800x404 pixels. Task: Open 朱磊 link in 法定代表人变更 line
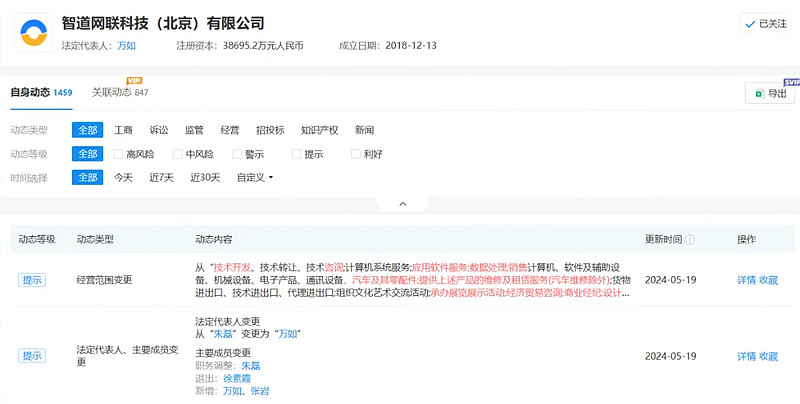(222, 334)
